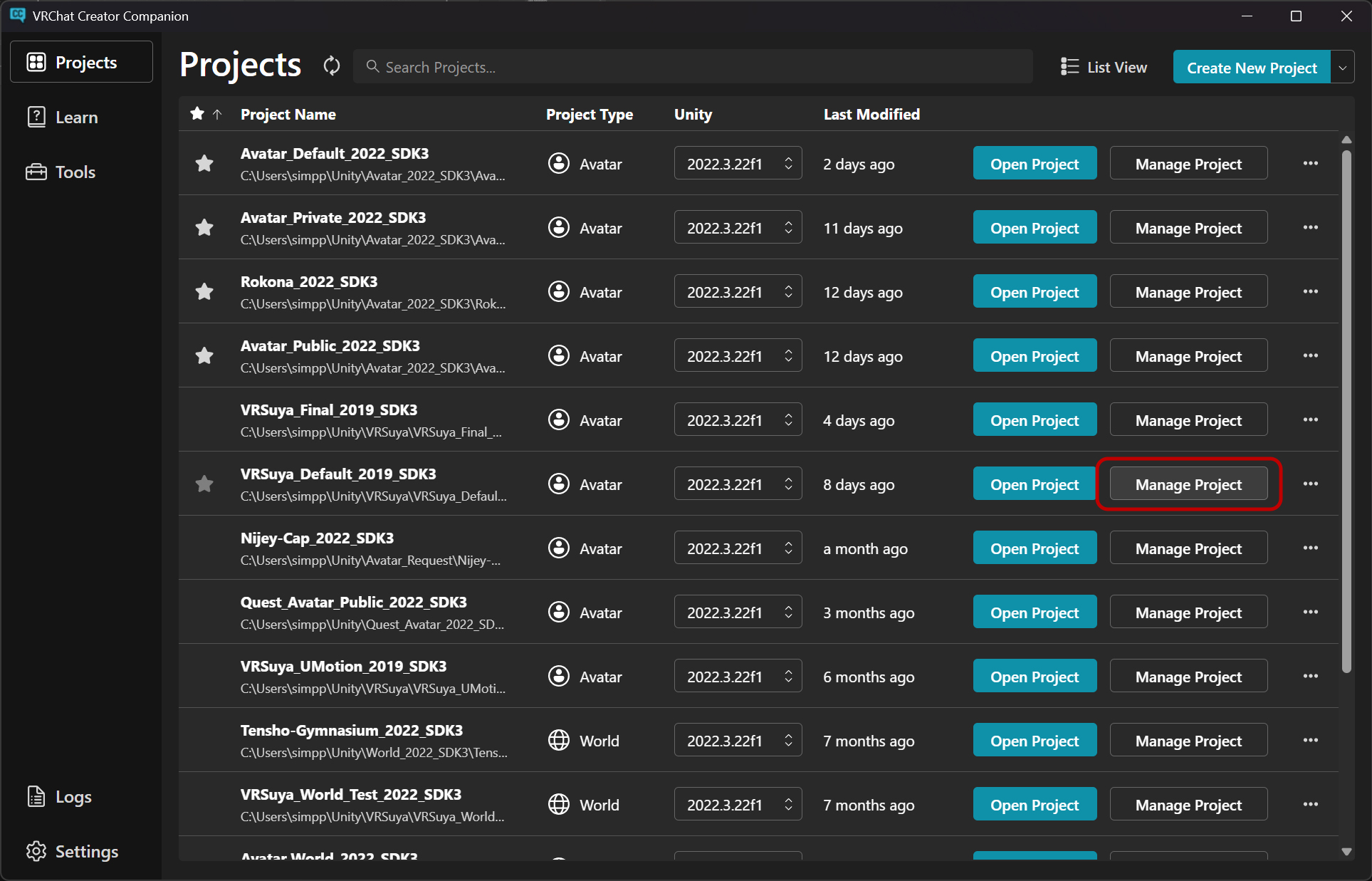
Task: Open more options for VRSuya_Default_2019_SDK3
Action: [x=1311, y=484]
